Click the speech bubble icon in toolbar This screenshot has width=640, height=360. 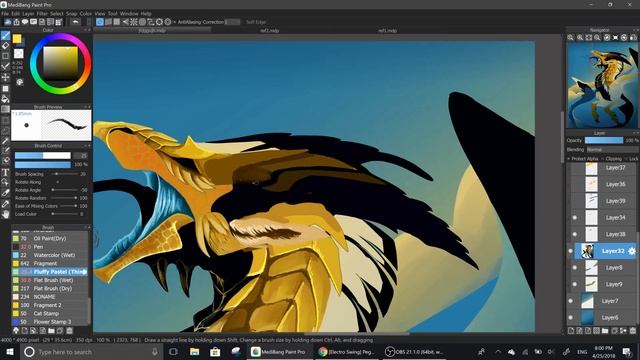[25, 22]
